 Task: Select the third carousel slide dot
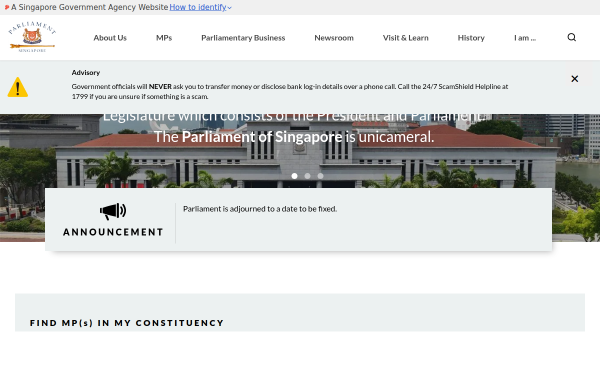point(320,176)
